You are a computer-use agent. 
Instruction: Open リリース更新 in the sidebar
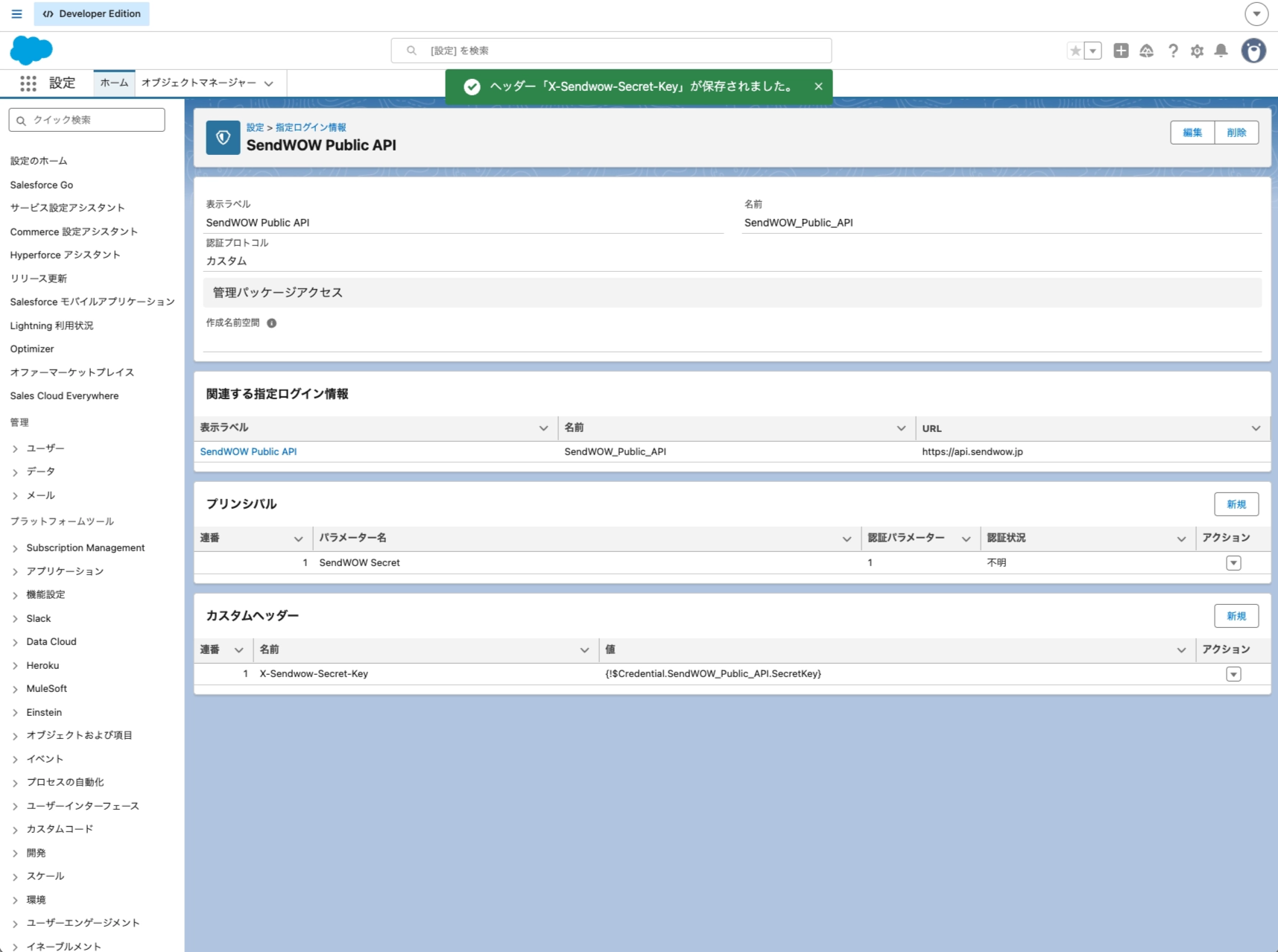(39, 279)
